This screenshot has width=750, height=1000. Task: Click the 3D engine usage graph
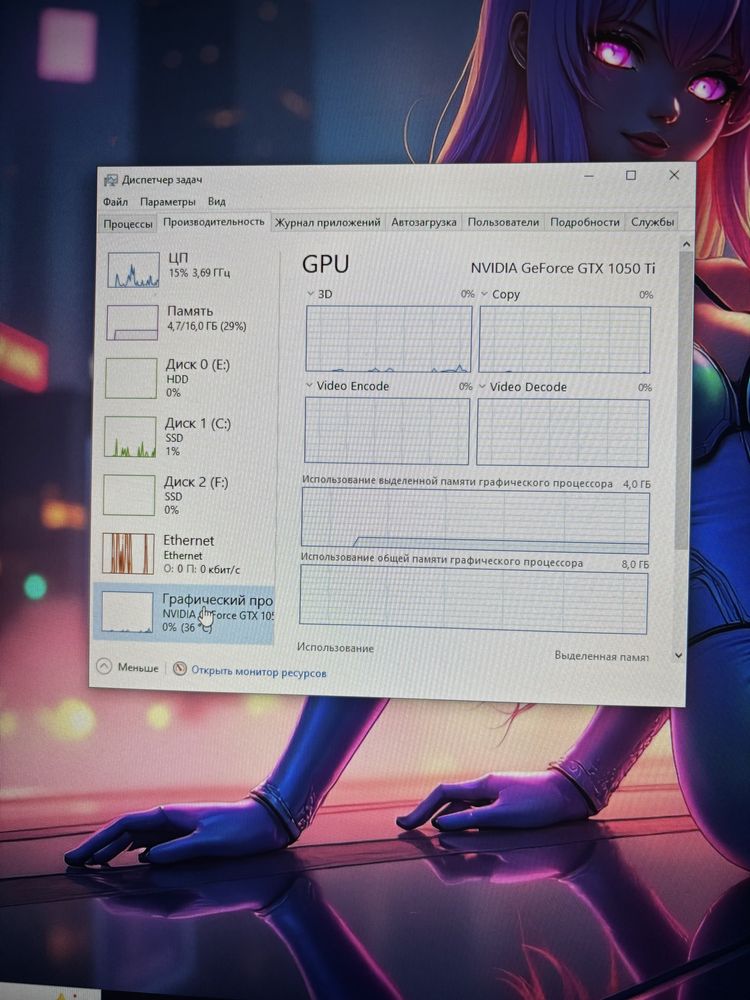point(388,339)
